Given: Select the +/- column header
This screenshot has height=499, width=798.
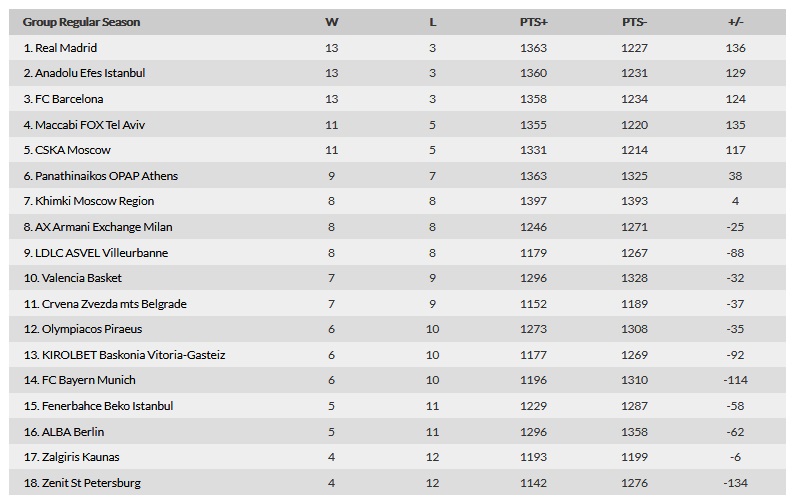Looking at the screenshot, I should 735,22.
